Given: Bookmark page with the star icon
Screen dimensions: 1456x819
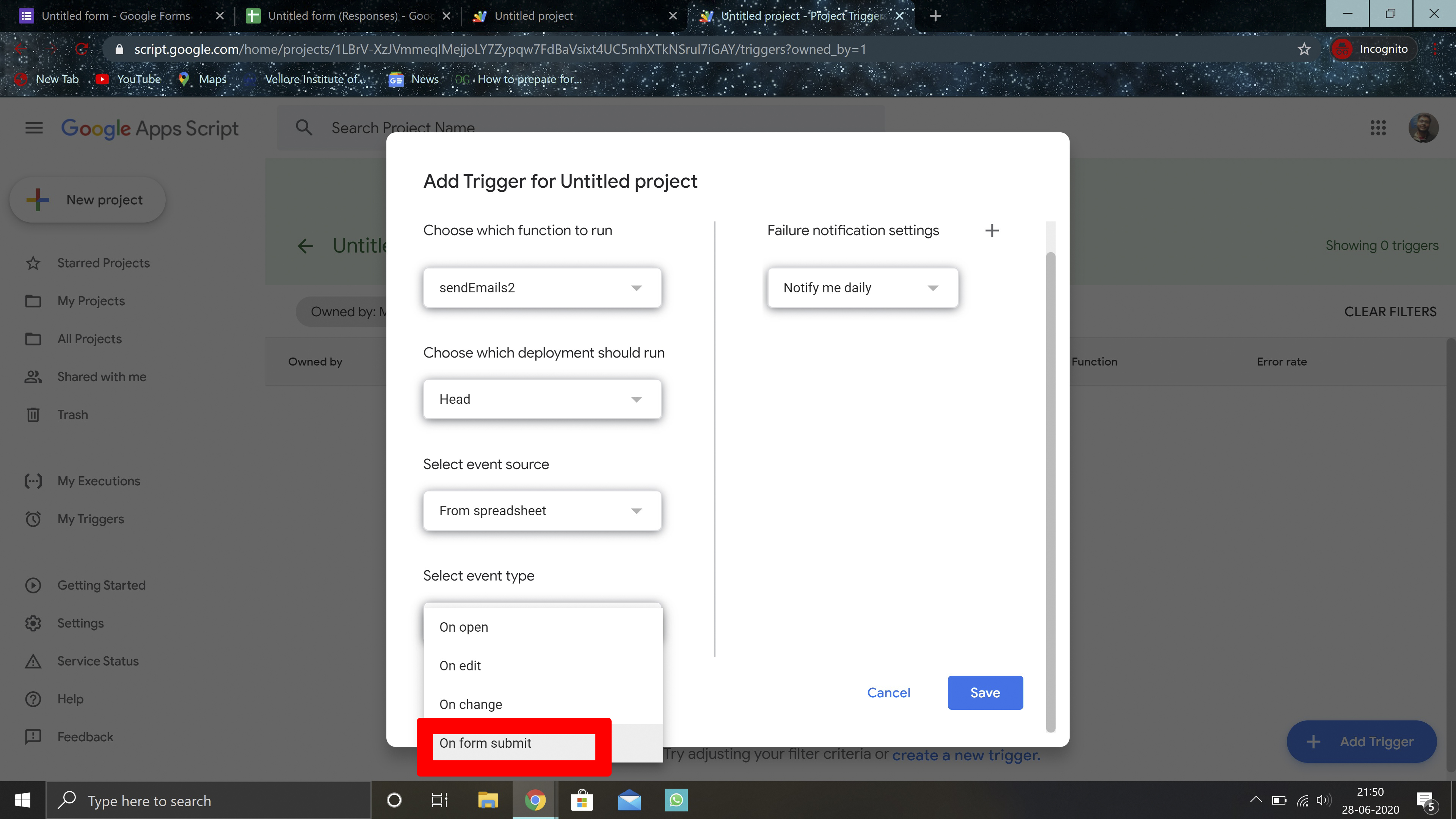Looking at the screenshot, I should (x=1304, y=49).
